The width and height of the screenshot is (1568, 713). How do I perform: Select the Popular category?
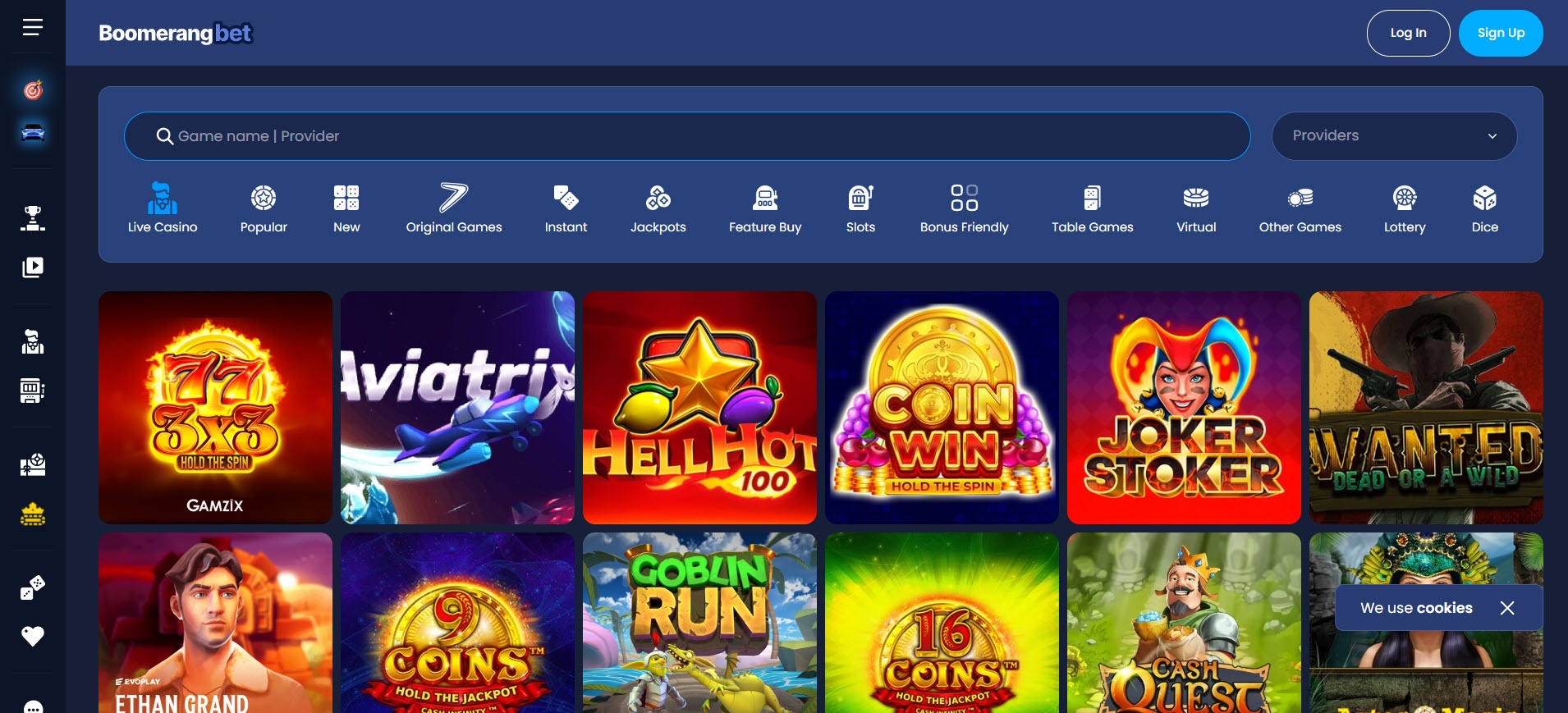[264, 208]
